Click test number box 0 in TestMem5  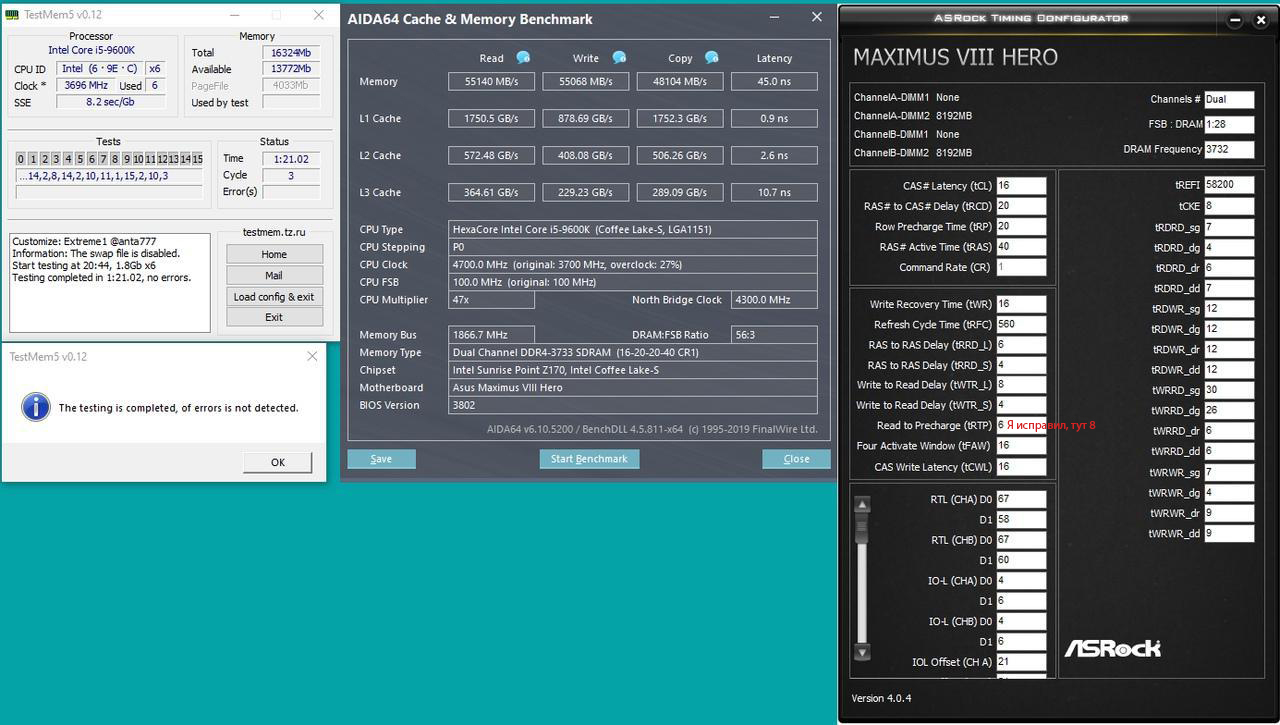tap(21, 159)
